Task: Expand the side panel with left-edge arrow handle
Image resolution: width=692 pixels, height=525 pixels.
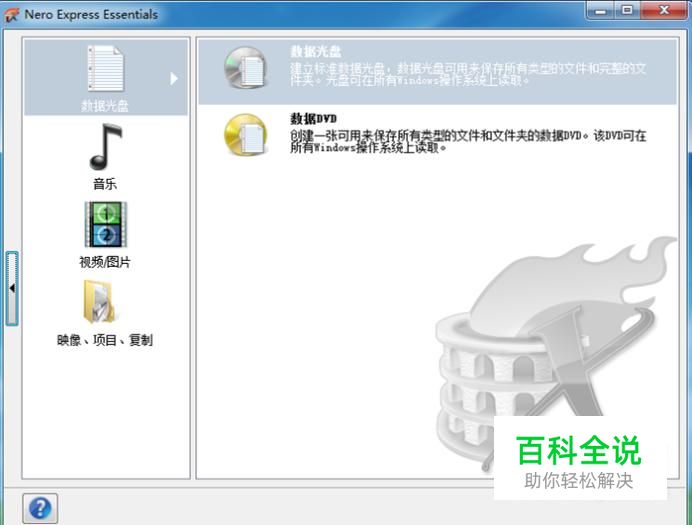Action: pos(12,288)
